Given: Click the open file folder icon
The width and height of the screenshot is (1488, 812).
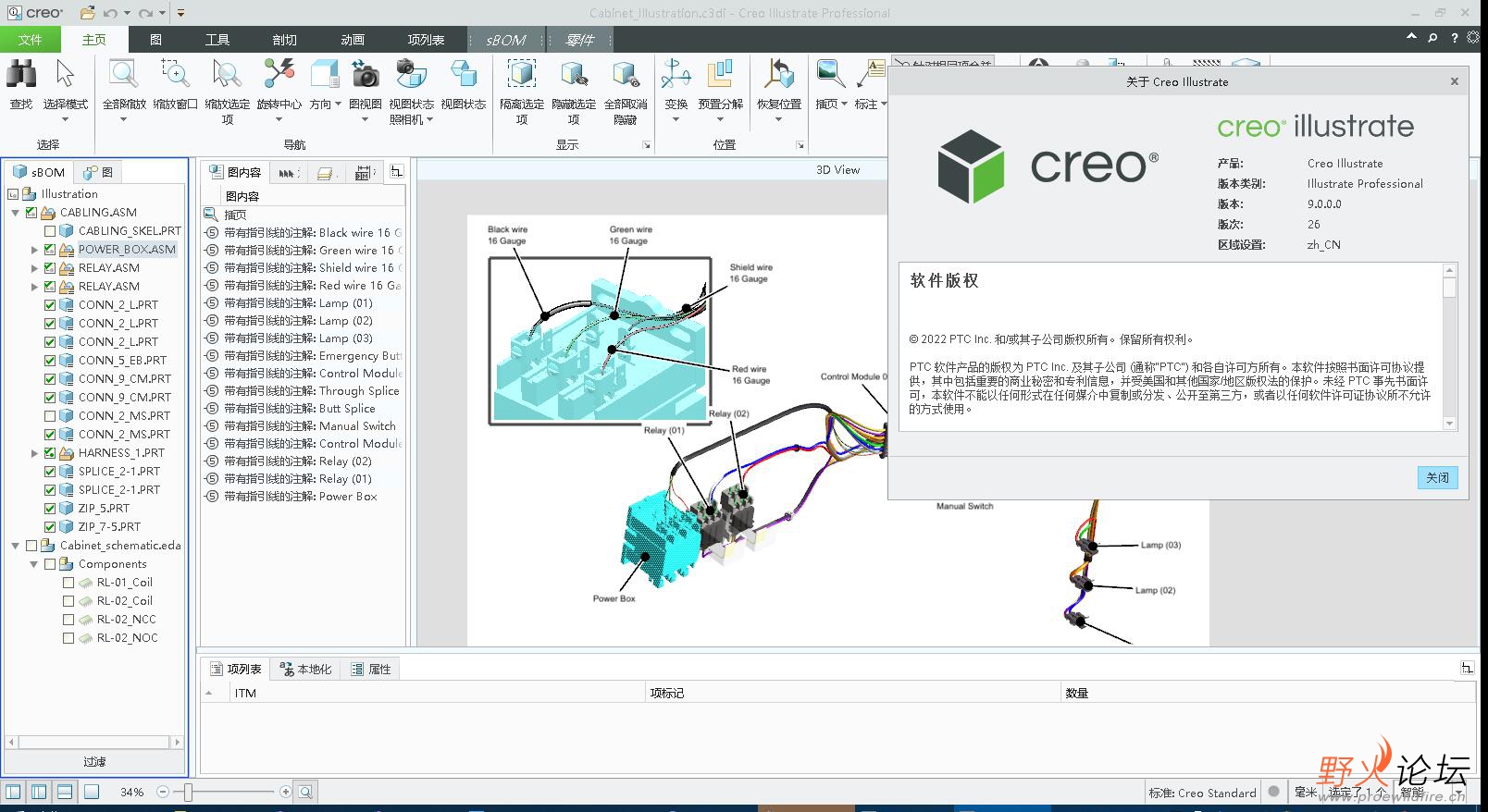Looking at the screenshot, I should click(x=87, y=13).
